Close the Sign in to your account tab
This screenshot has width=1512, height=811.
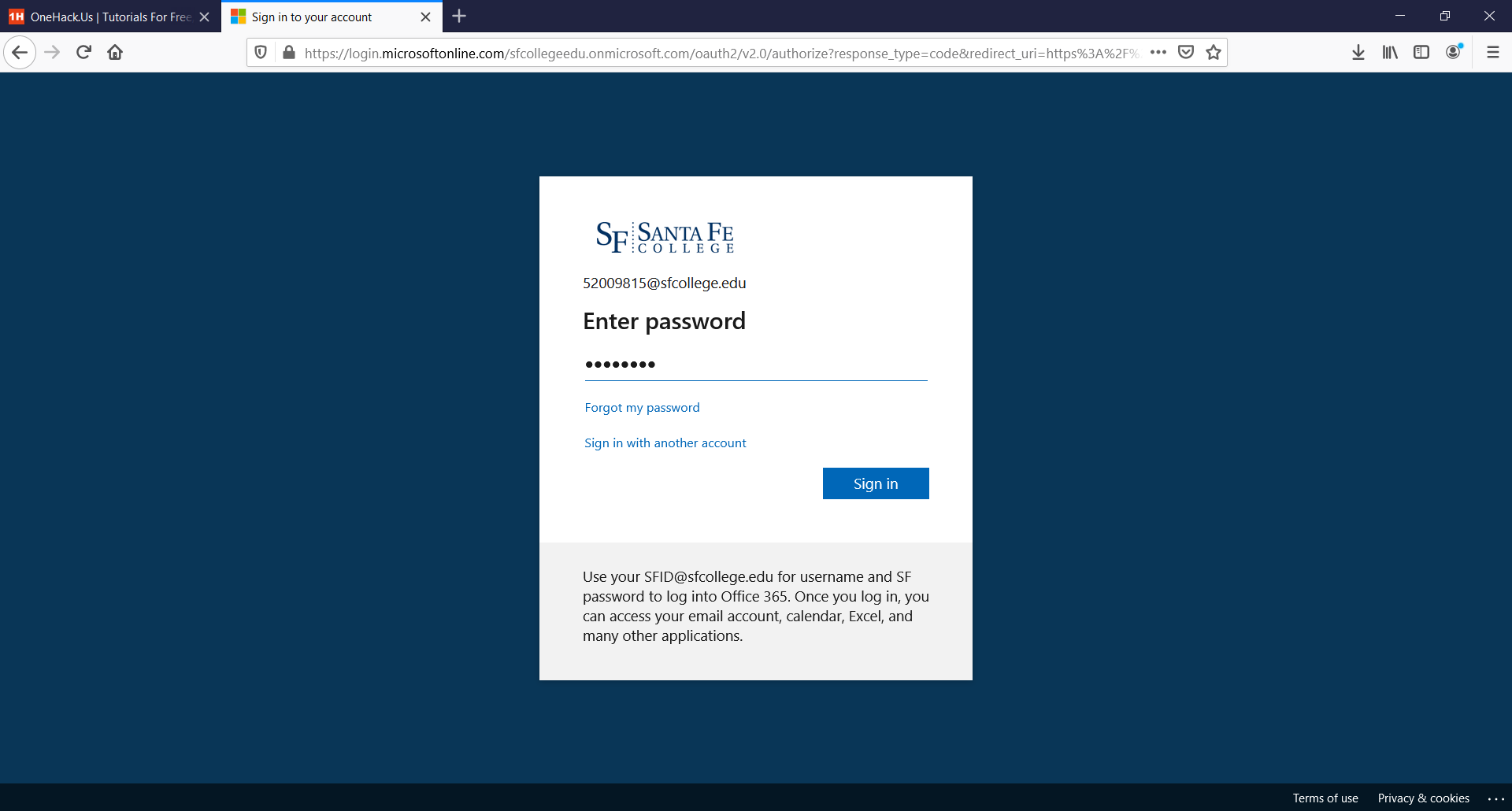click(x=426, y=17)
